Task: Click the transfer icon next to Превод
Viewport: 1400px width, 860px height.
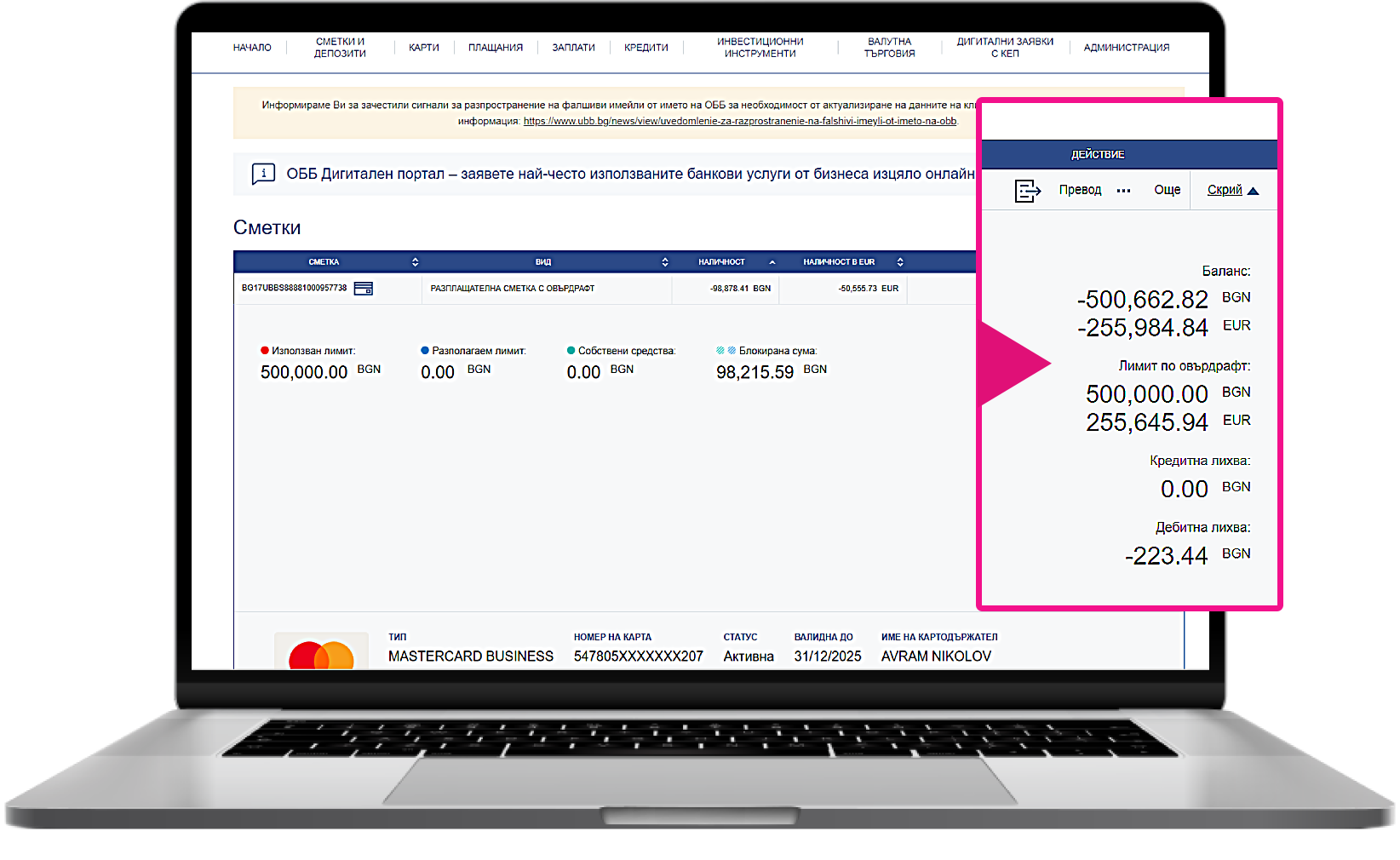Action: tap(1027, 191)
